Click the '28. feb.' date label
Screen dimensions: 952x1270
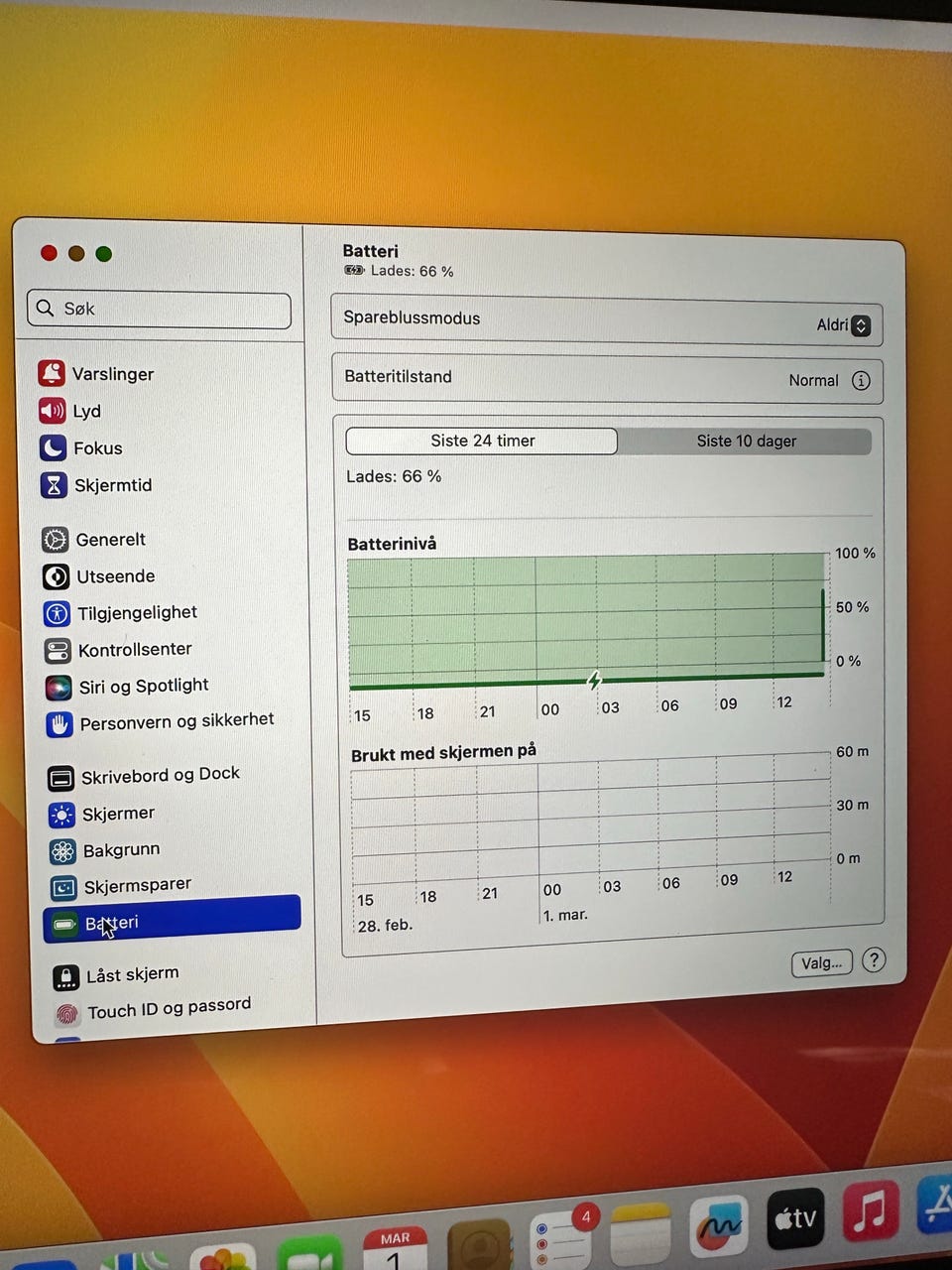pos(385,925)
